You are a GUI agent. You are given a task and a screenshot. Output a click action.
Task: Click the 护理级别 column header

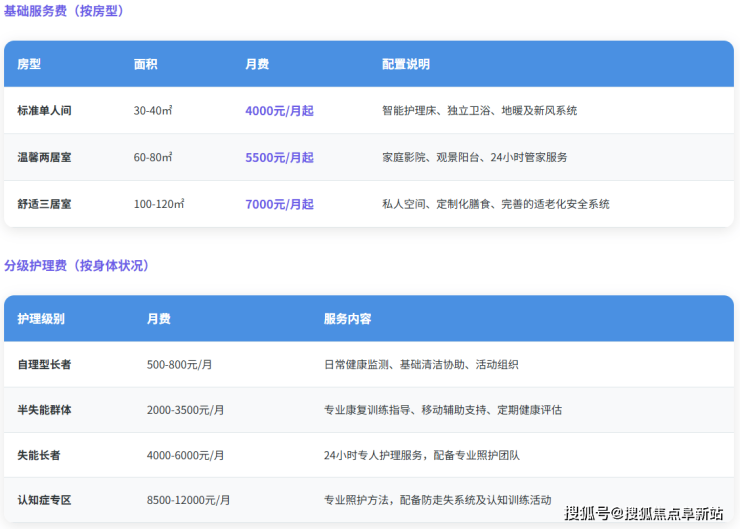click(x=41, y=319)
